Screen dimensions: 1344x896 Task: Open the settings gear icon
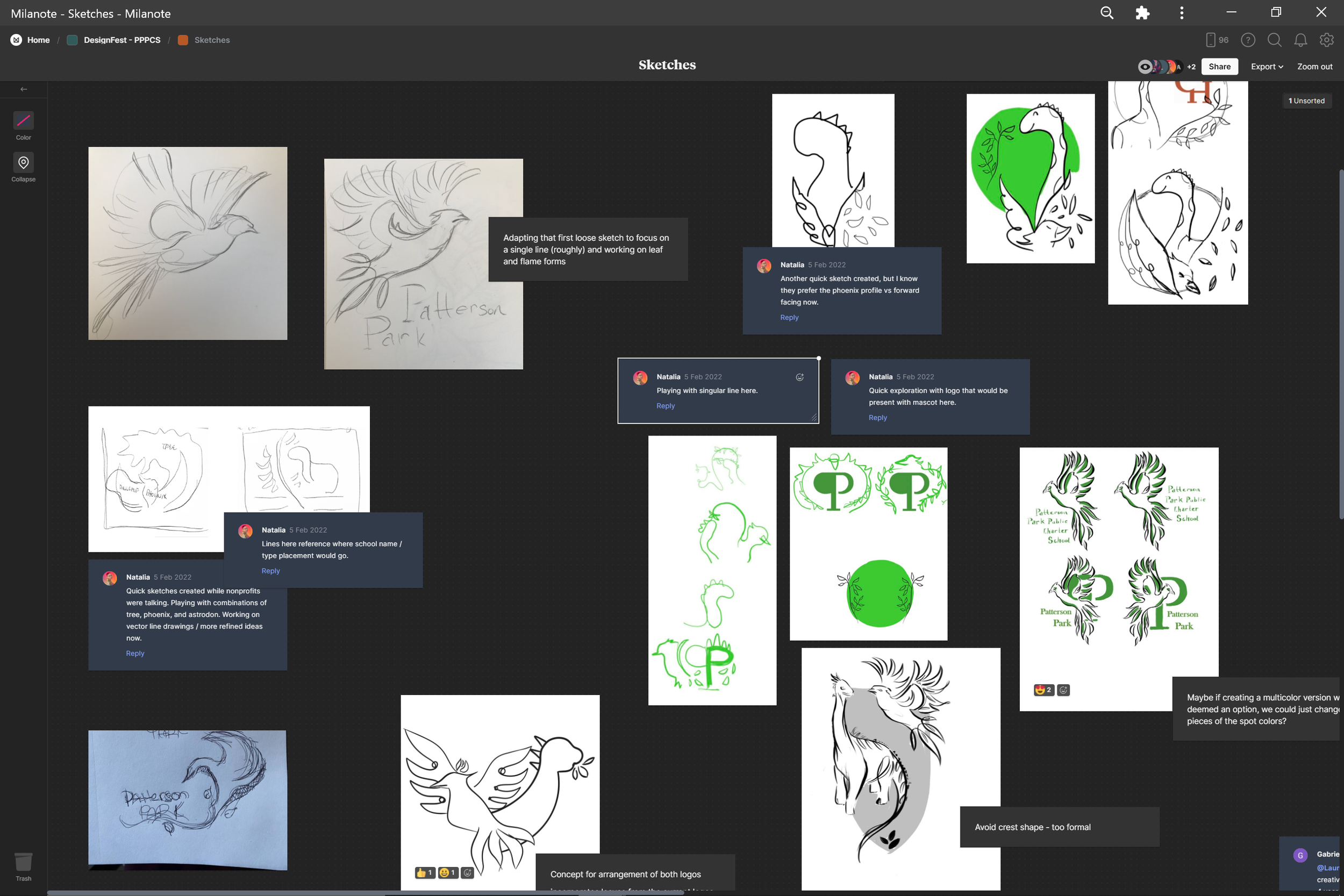(1326, 40)
